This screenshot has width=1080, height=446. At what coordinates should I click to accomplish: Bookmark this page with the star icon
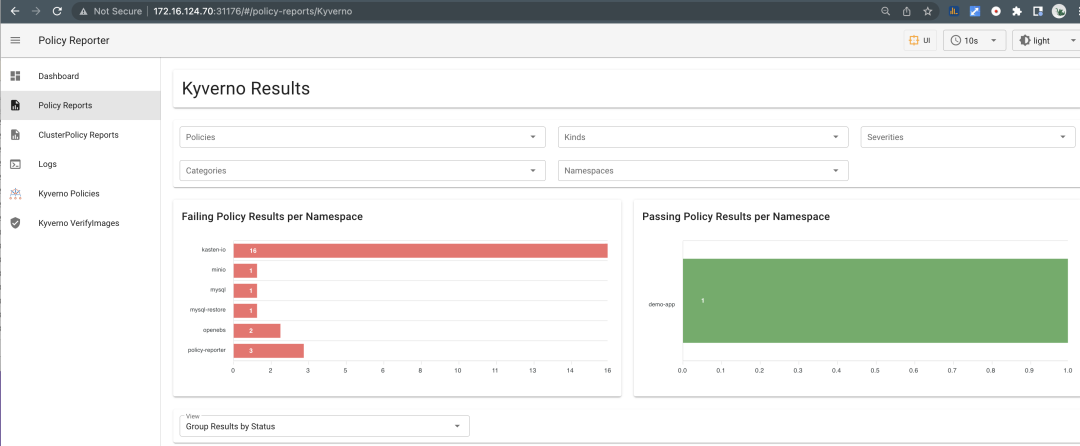[x=927, y=11]
